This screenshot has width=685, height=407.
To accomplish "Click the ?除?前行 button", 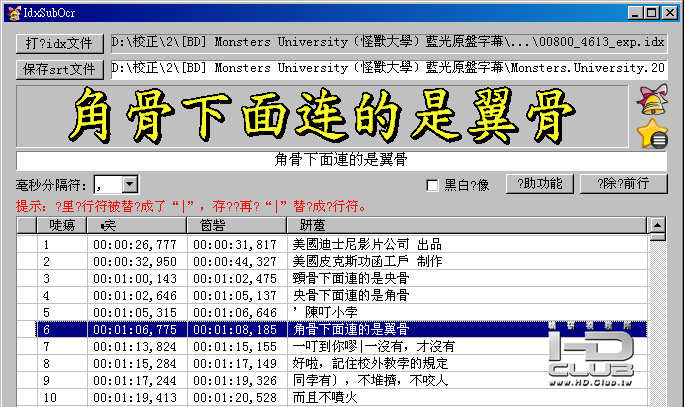I will coord(623,183).
